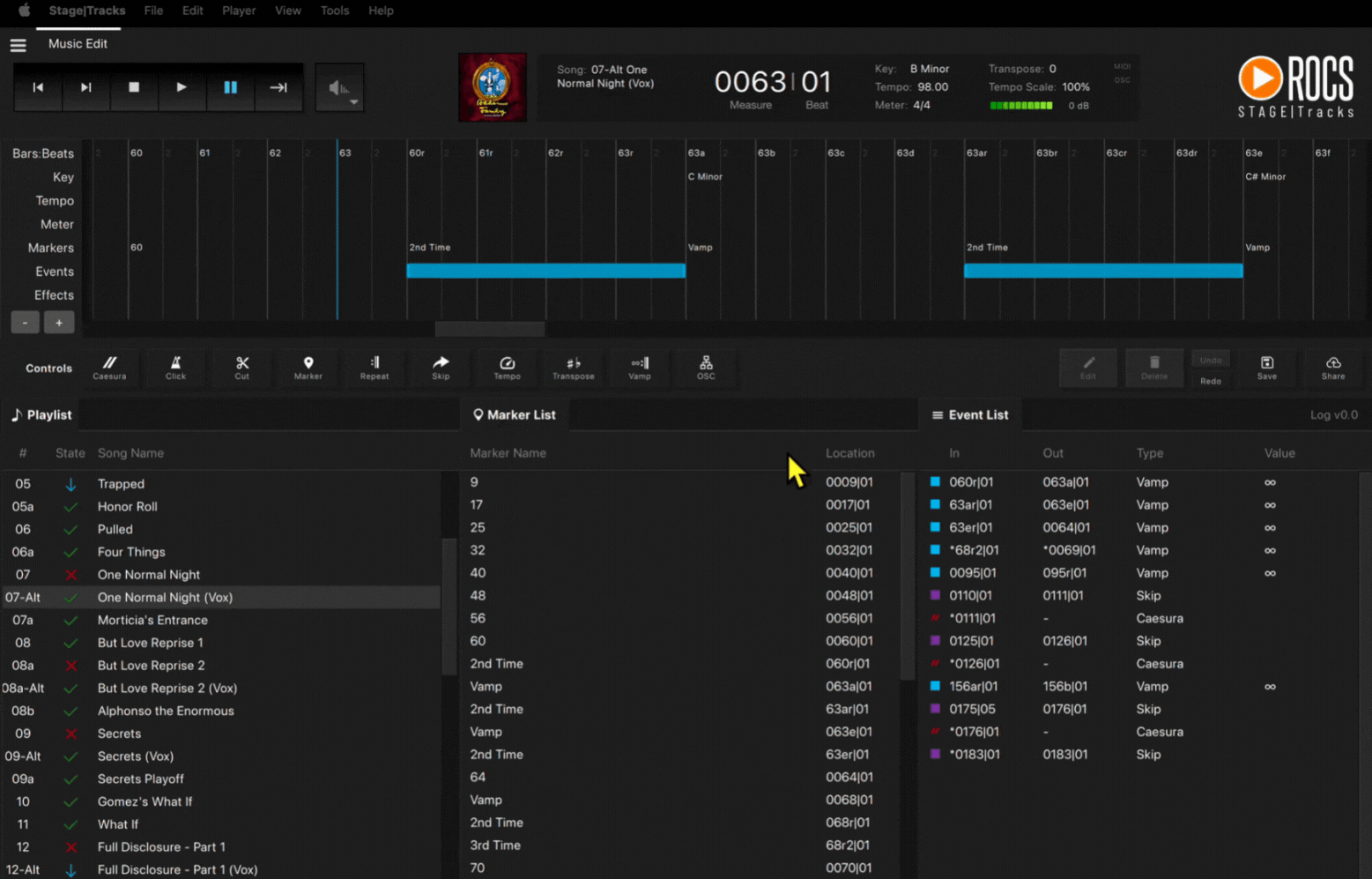
Task: Jump to next marker arrow button
Action: tap(278, 87)
